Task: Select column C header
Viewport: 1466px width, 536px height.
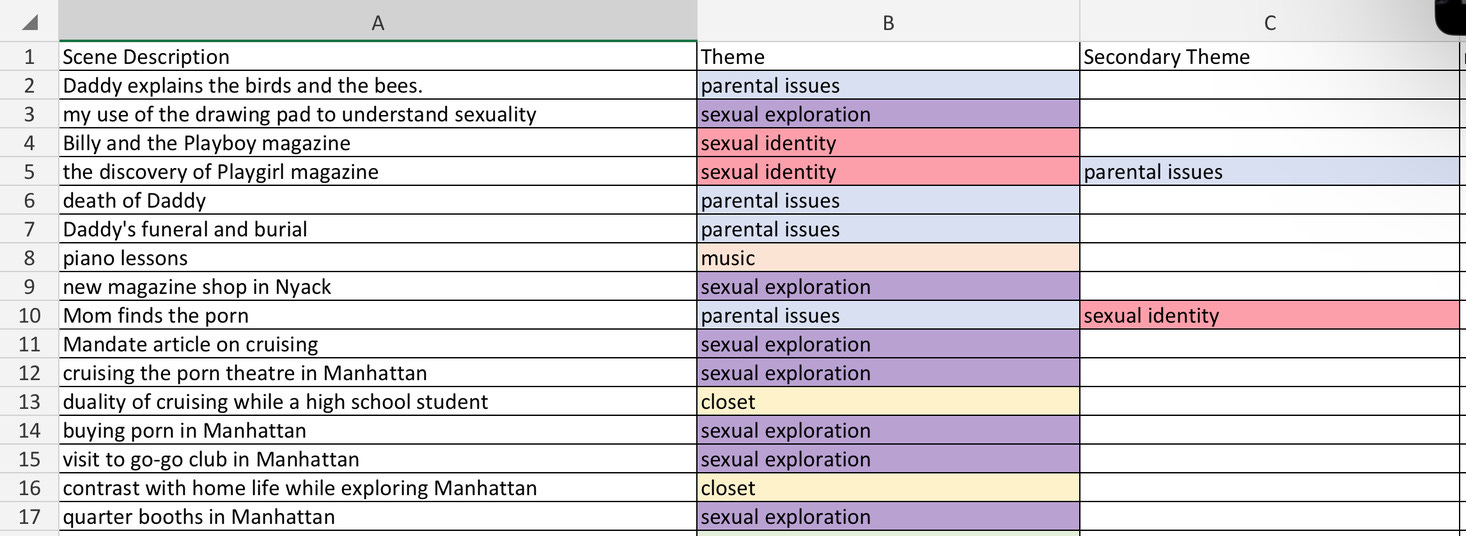Action: pos(1270,22)
